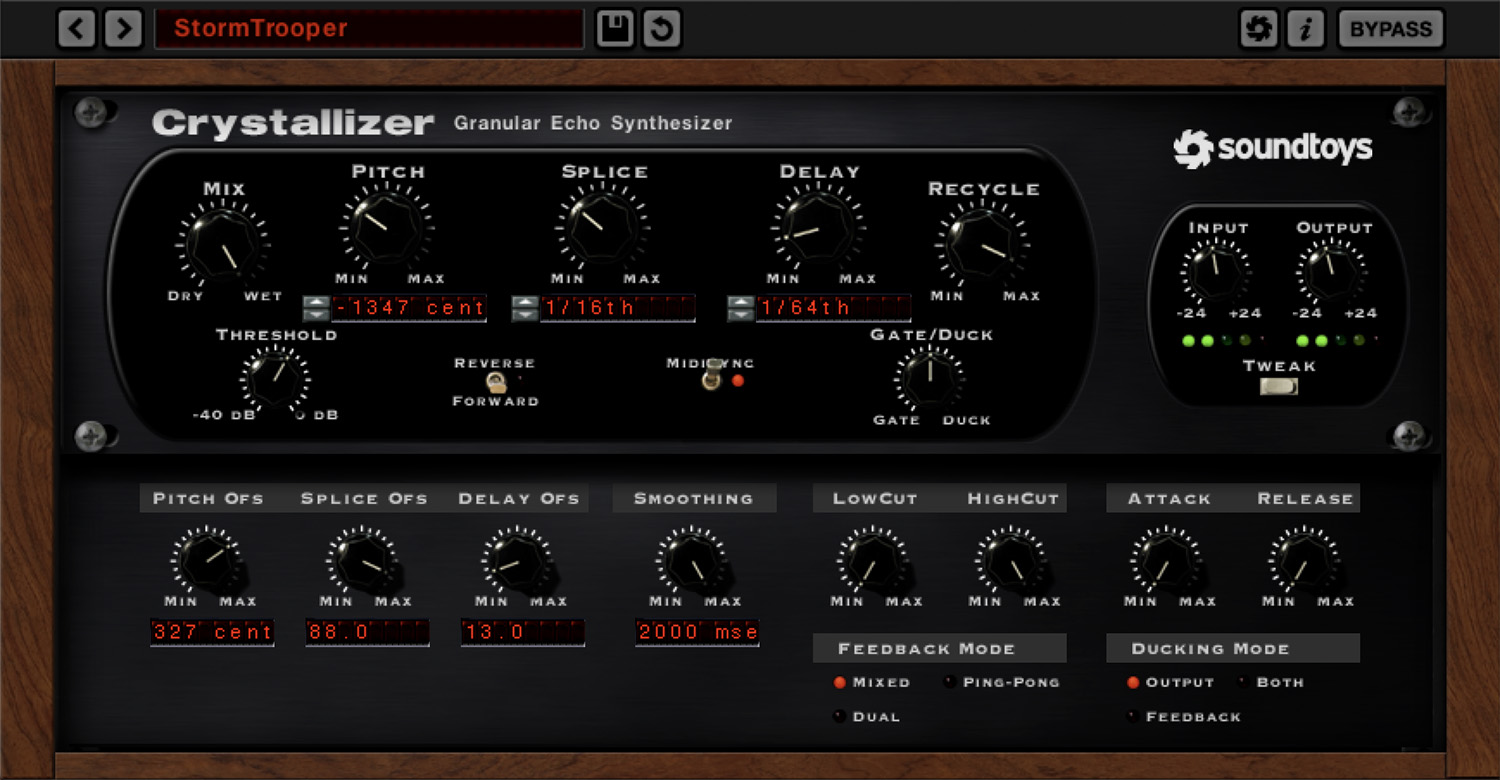The width and height of the screenshot is (1500, 780).
Task: Click the Gate/Duck knob
Action: 931,377
